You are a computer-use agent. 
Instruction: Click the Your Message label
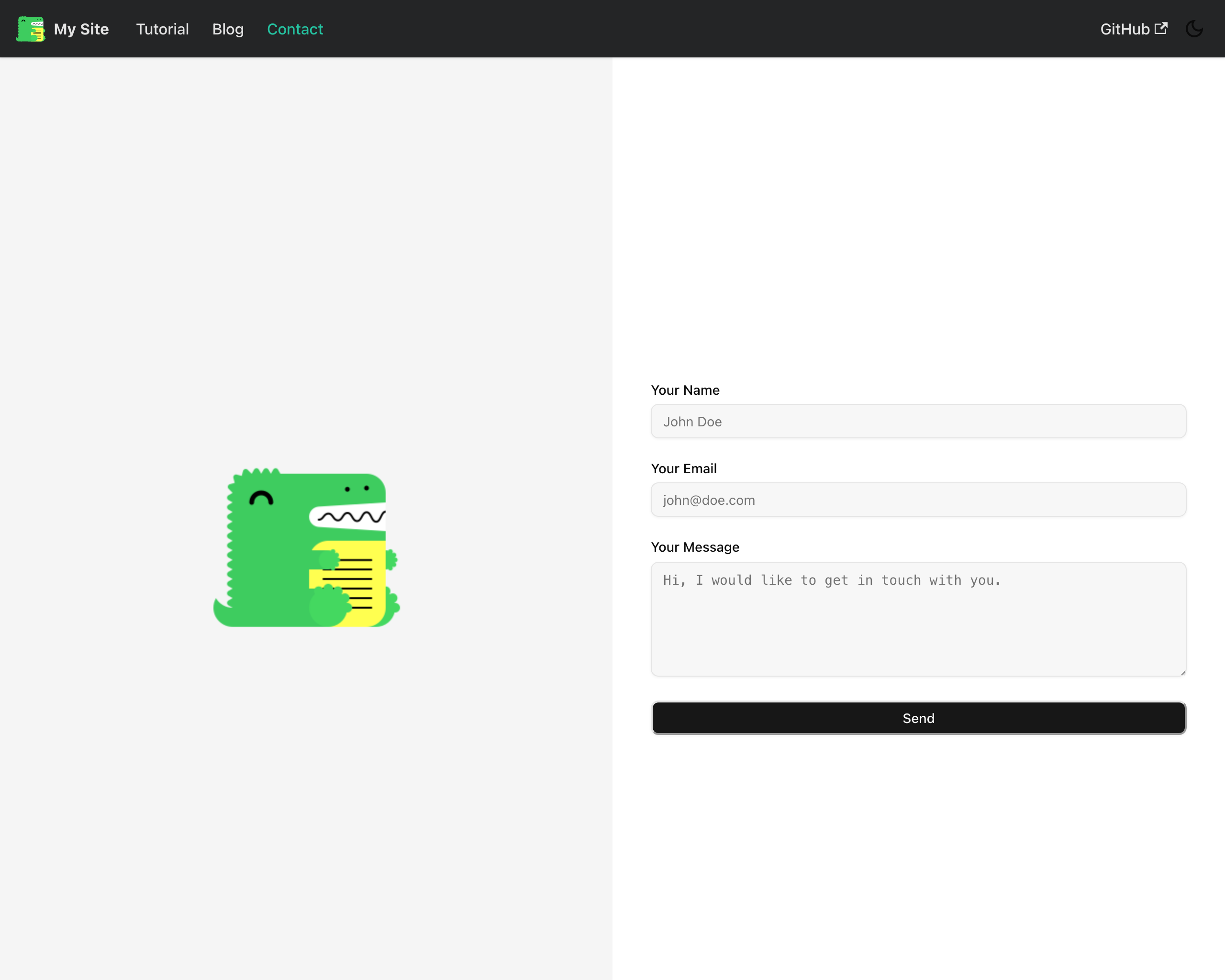pos(695,547)
